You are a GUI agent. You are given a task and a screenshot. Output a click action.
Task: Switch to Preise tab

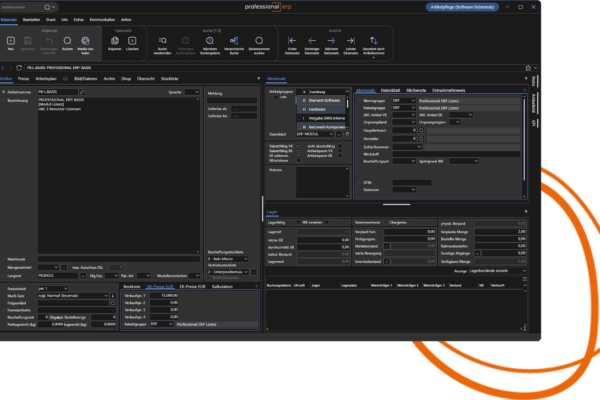pos(23,78)
